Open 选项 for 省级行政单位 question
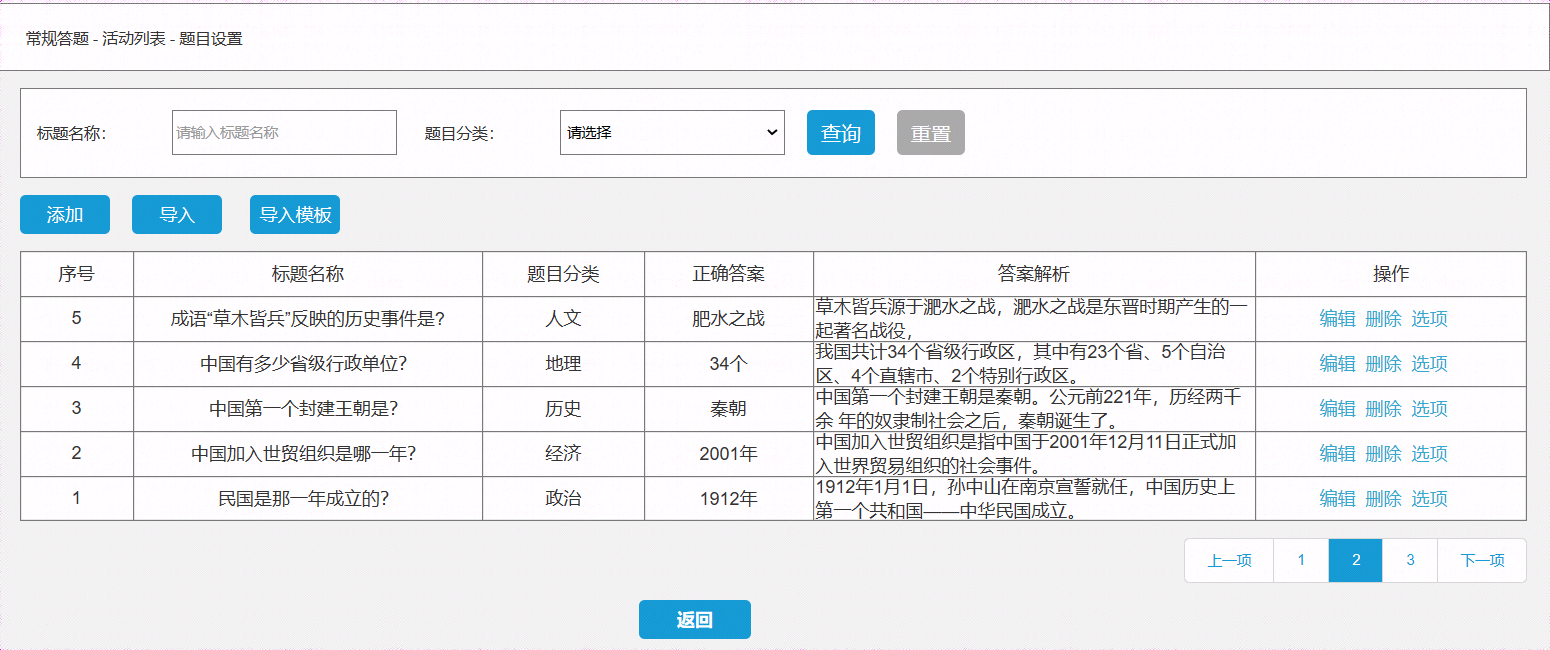 coord(1429,364)
